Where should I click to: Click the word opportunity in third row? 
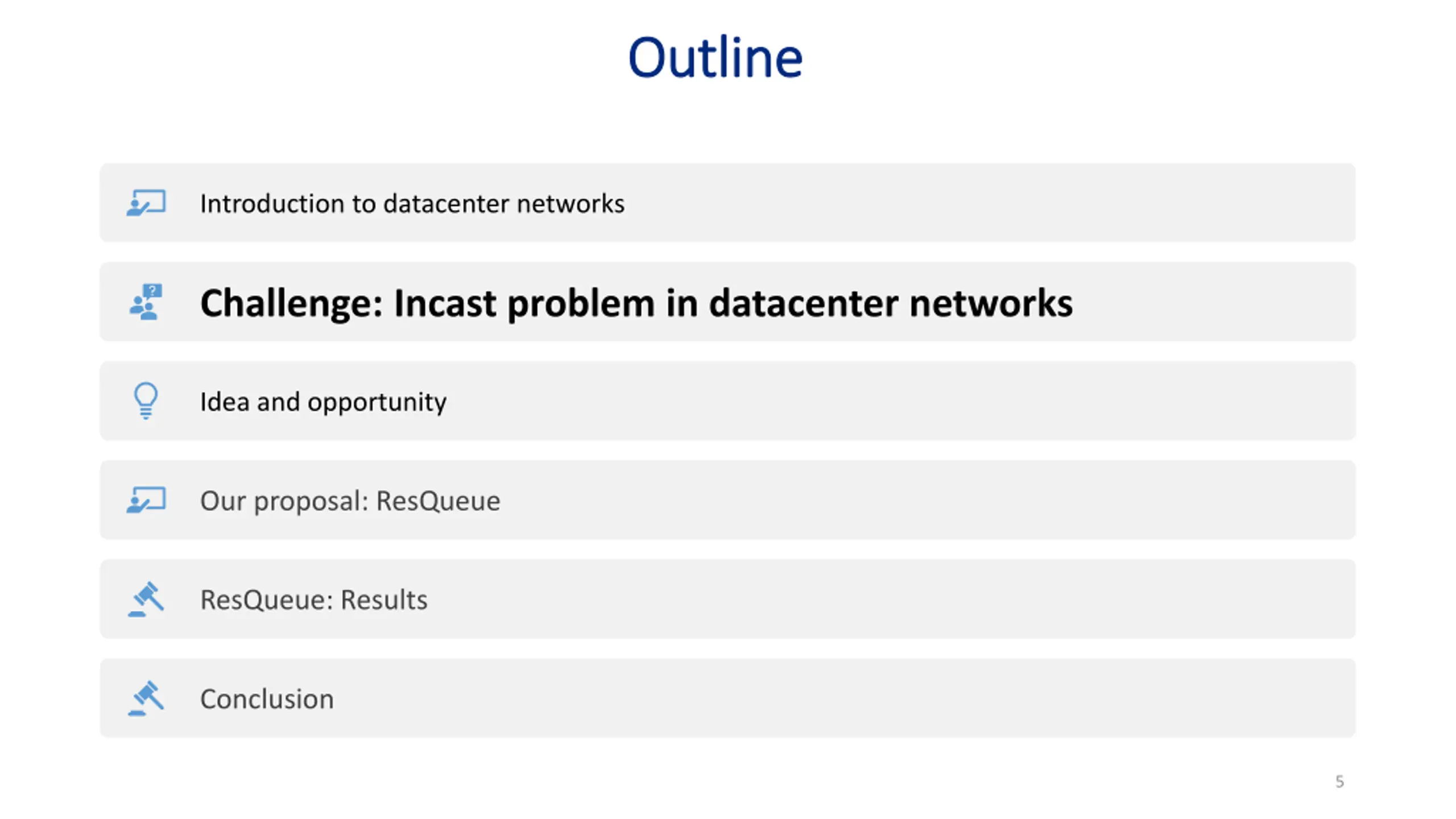377,403
